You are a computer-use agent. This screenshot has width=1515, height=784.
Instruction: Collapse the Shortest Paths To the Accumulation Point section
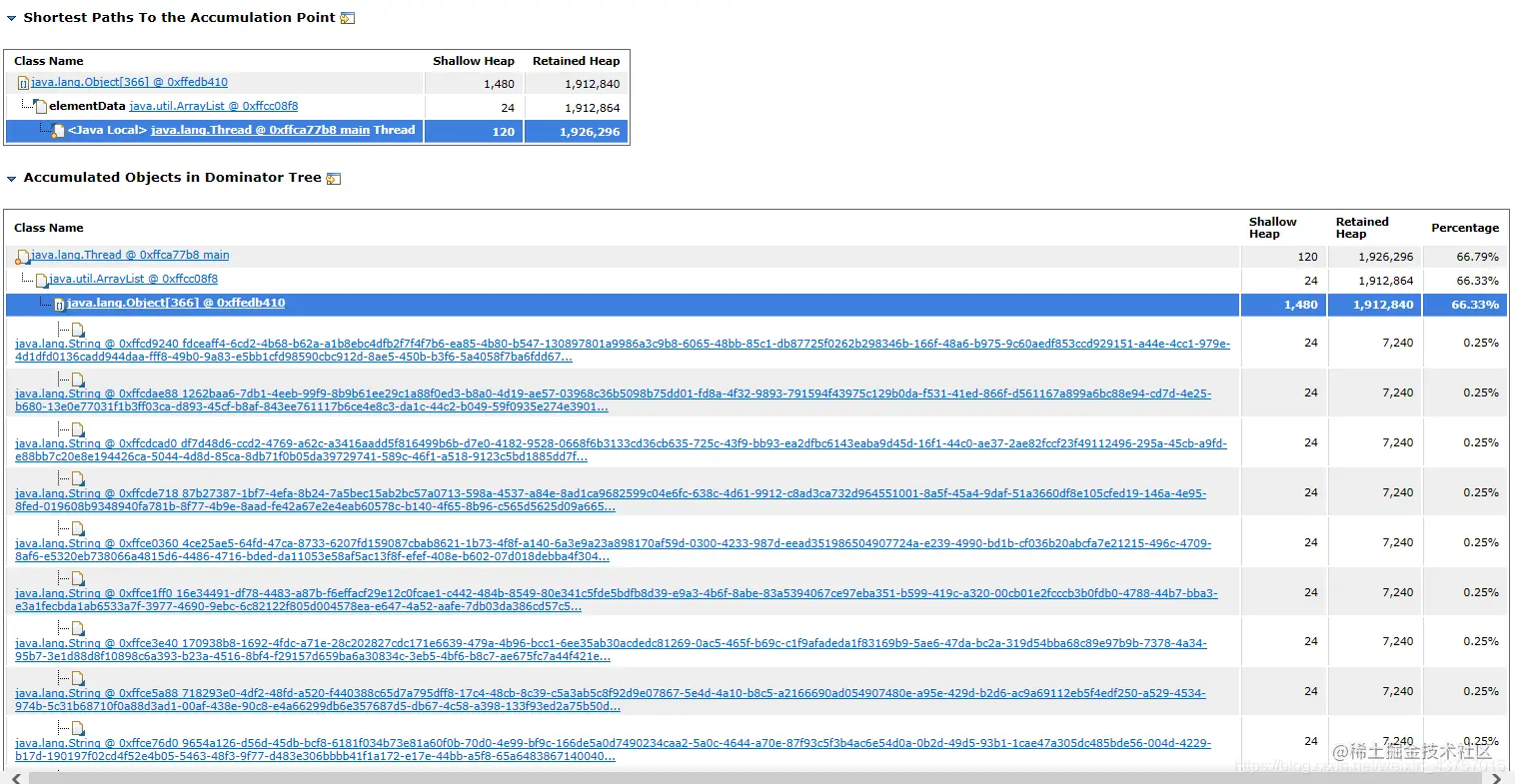click(x=12, y=18)
